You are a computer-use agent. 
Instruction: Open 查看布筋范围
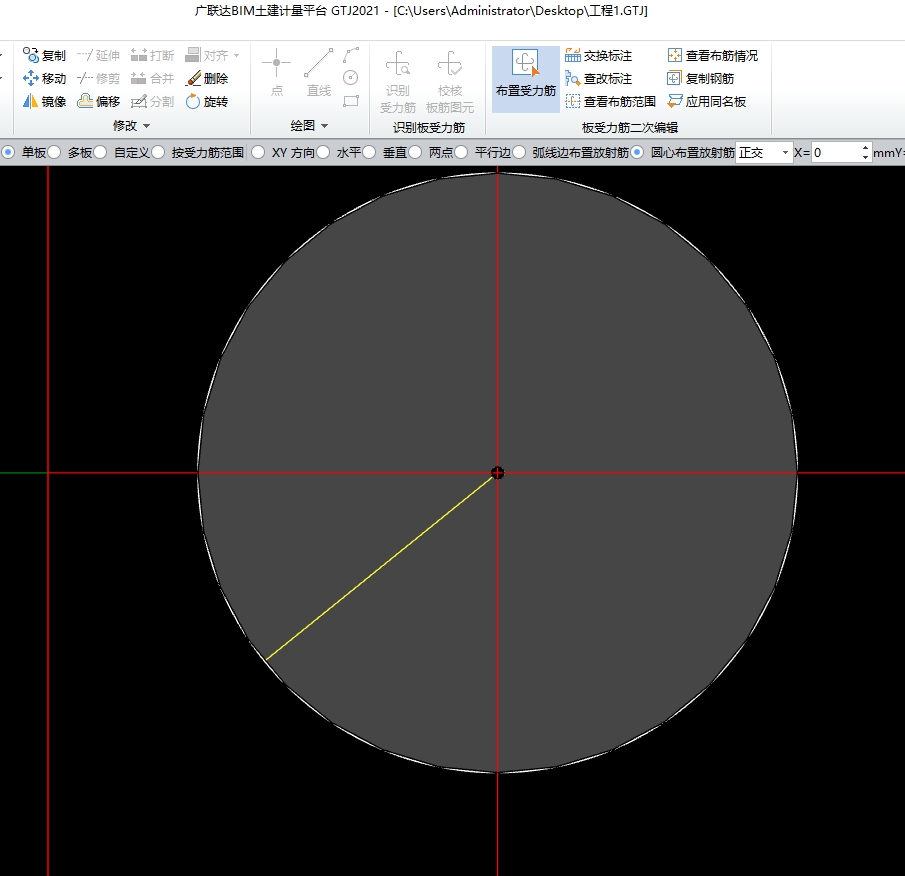pyautogui.click(x=610, y=102)
